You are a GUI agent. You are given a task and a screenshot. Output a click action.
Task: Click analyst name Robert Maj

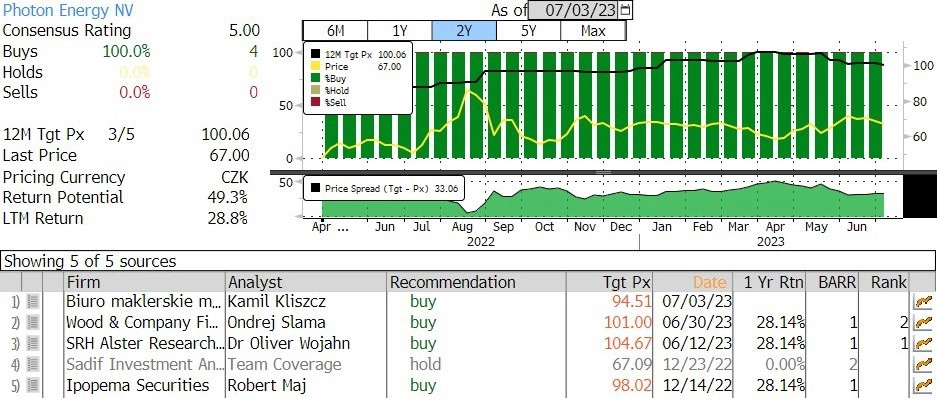pyautogui.click(x=267, y=385)
